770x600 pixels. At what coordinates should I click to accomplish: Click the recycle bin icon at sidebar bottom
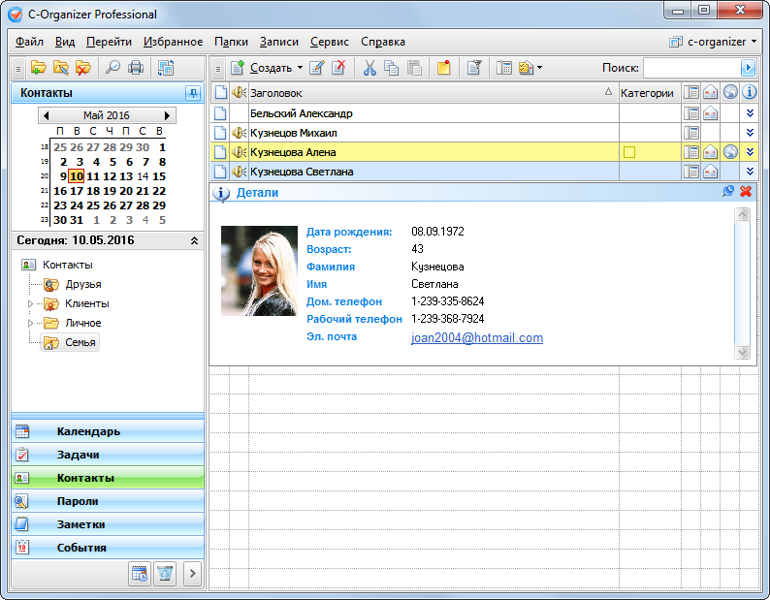point(165,573)
